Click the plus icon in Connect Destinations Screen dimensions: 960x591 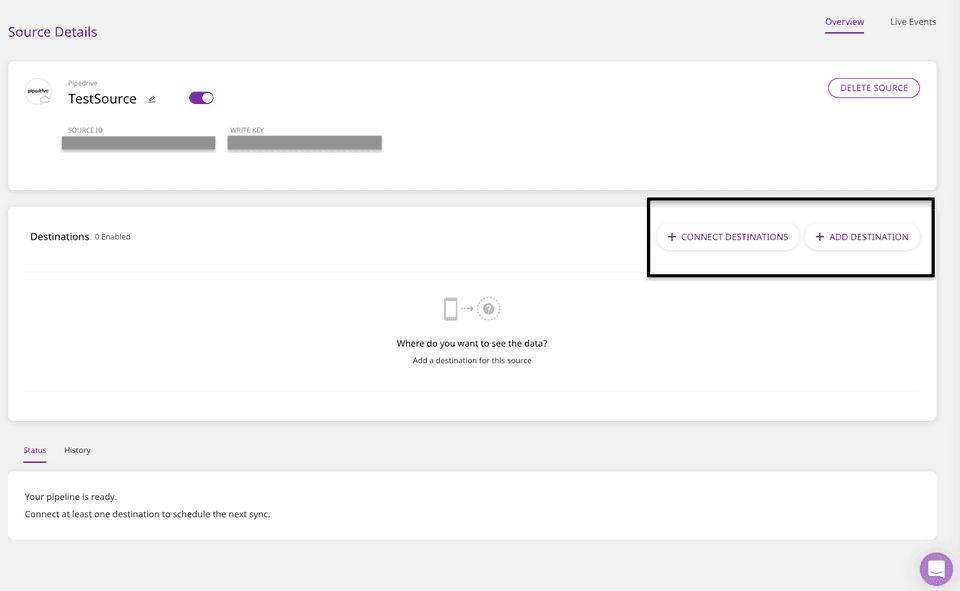[672, 237]
